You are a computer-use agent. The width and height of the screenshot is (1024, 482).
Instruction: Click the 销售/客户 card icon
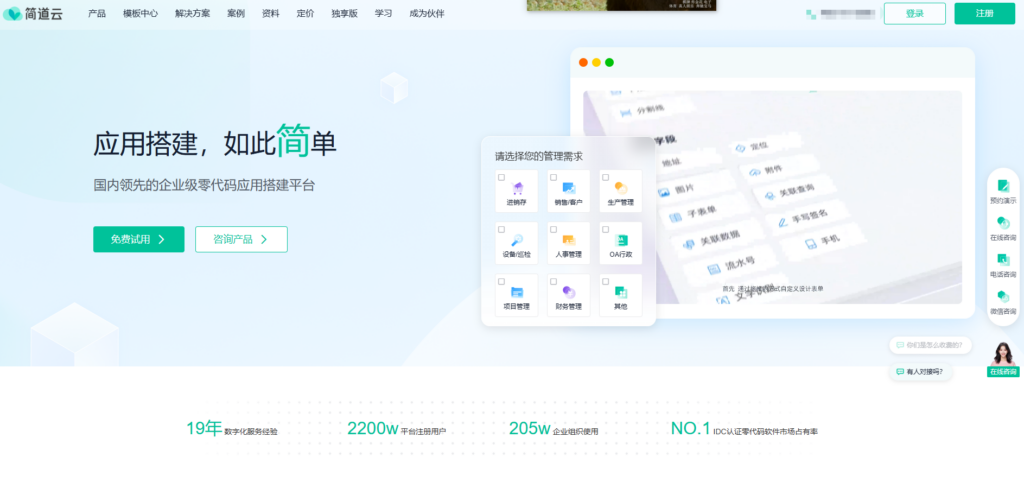click(568, 188)
